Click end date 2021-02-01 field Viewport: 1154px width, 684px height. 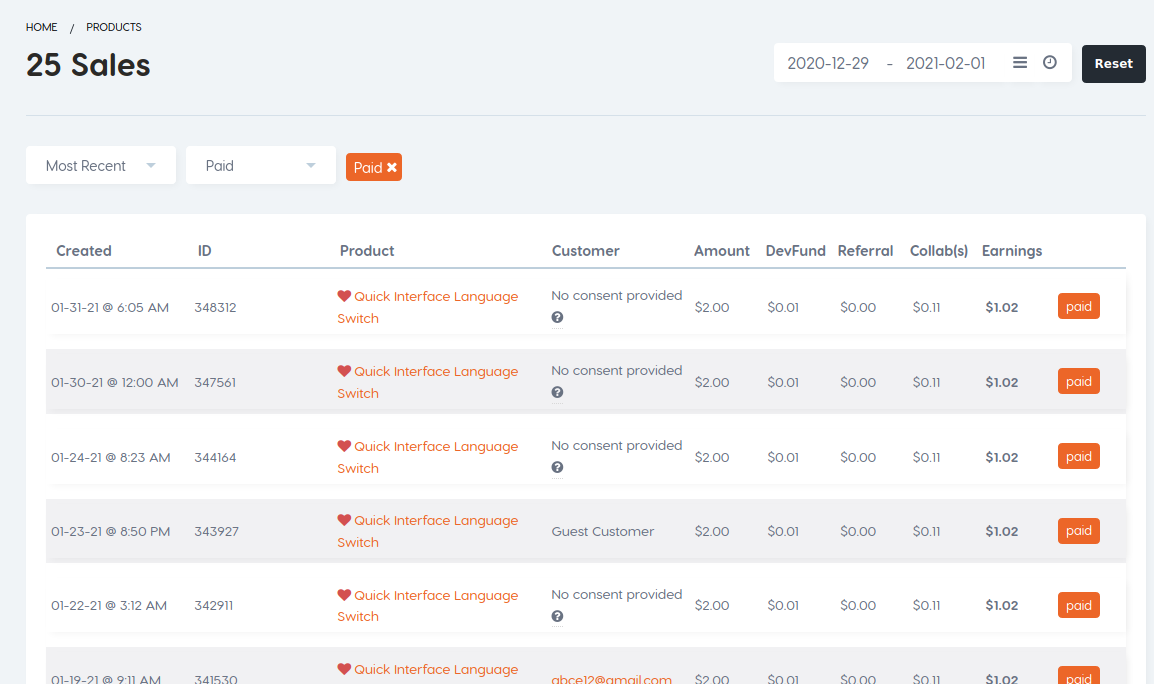click(946, 63)
